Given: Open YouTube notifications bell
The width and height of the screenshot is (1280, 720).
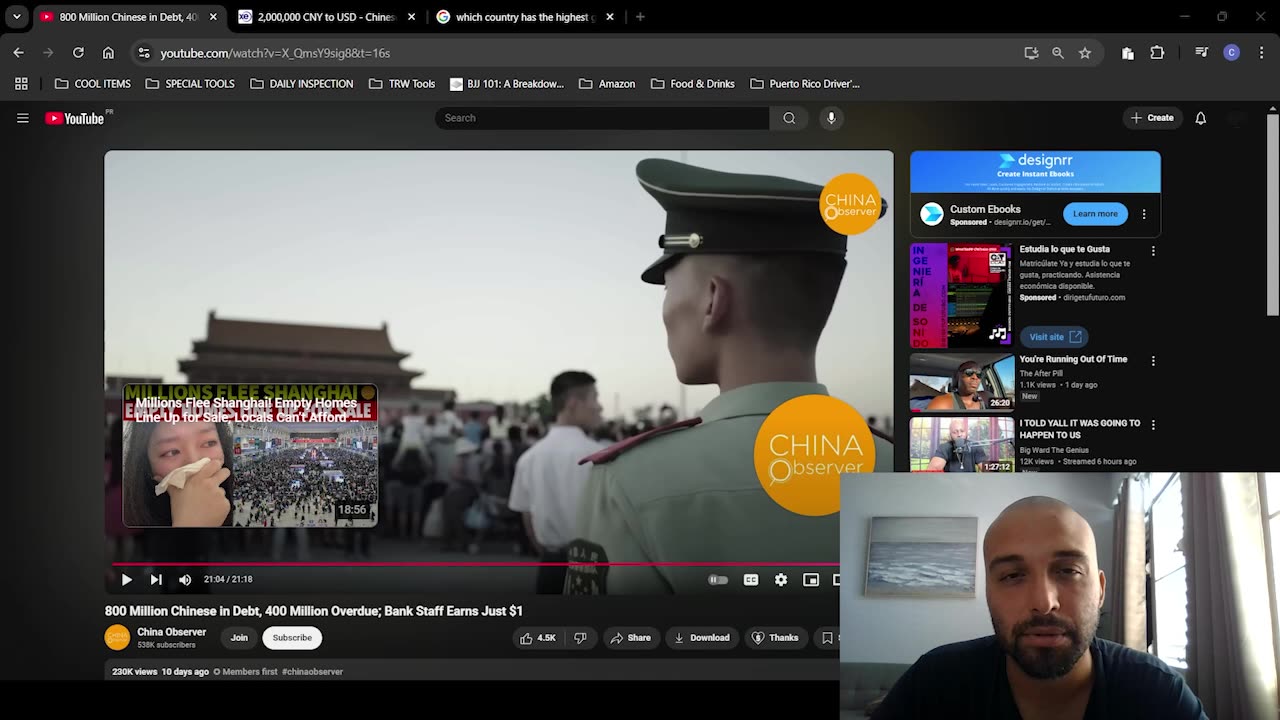Looking at the screenshot, I should coord(1201,118).
